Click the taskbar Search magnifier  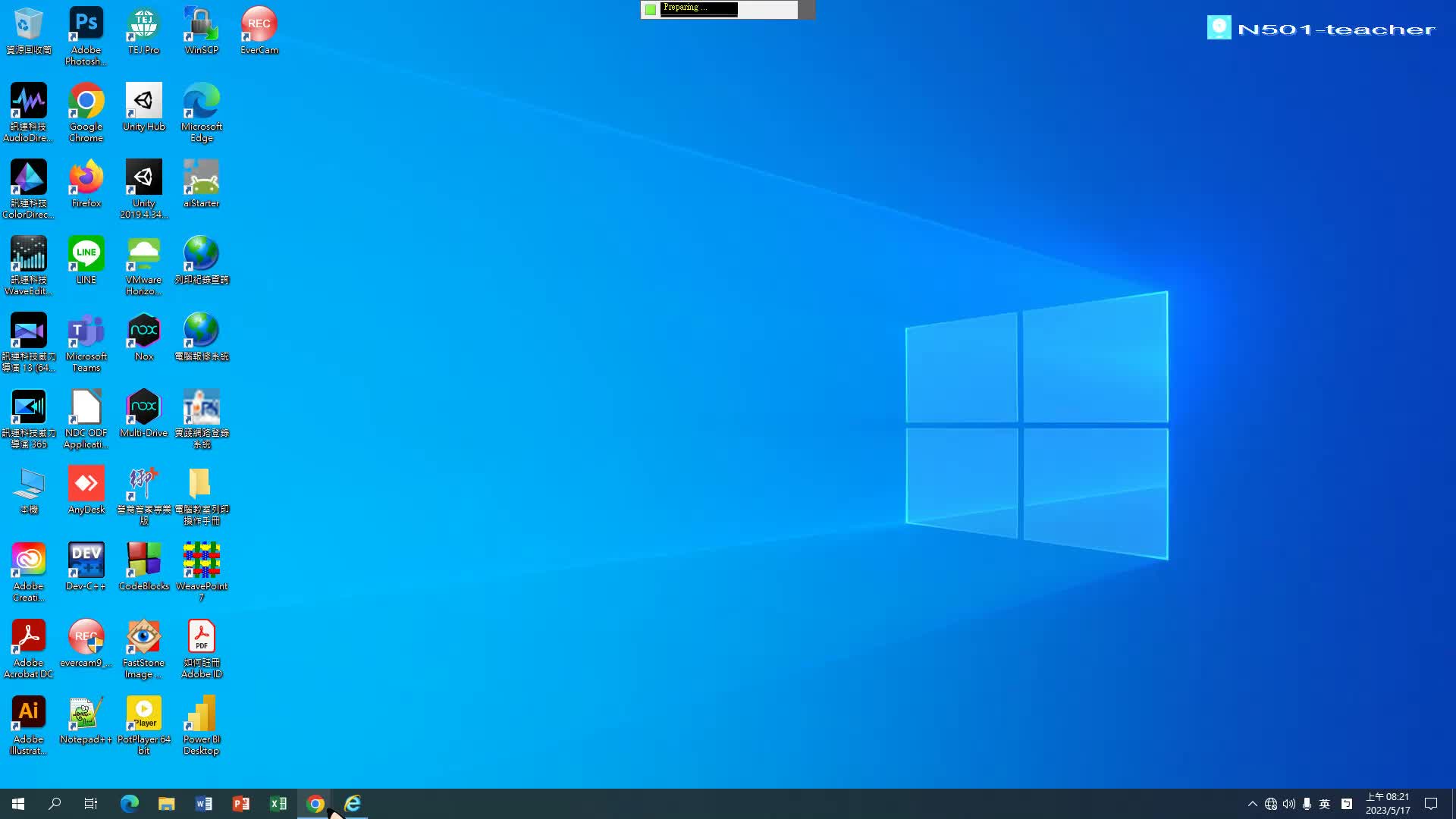(55, 804)
